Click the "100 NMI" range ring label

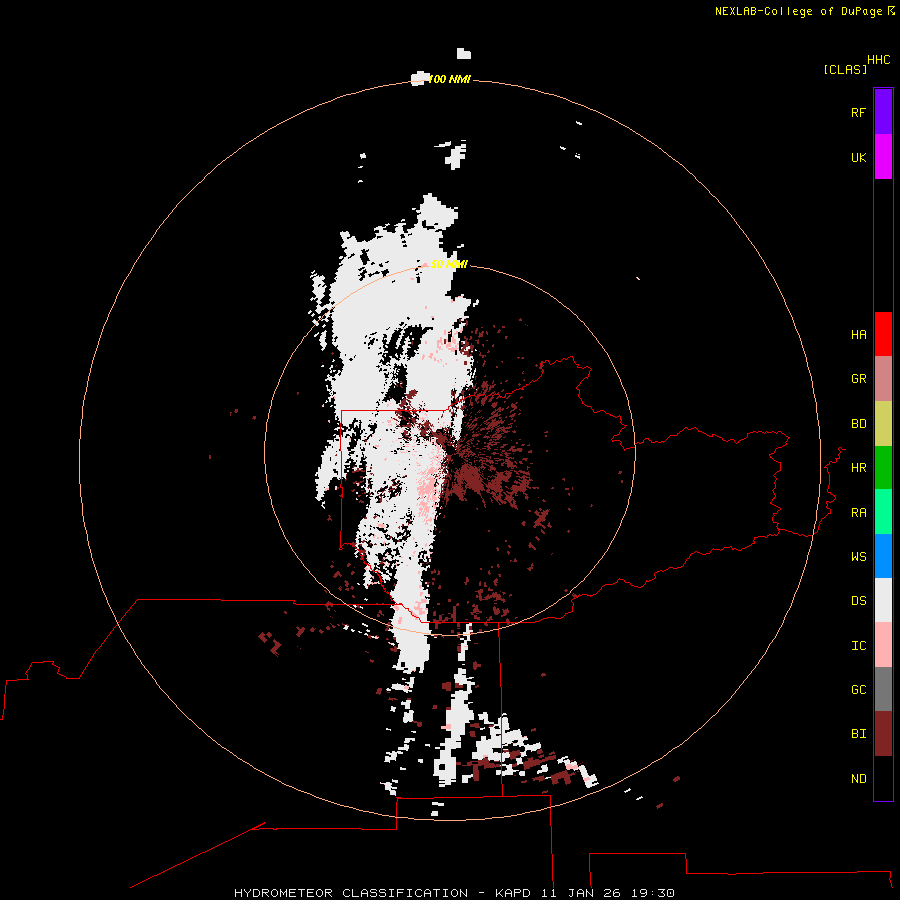[449, 79]
